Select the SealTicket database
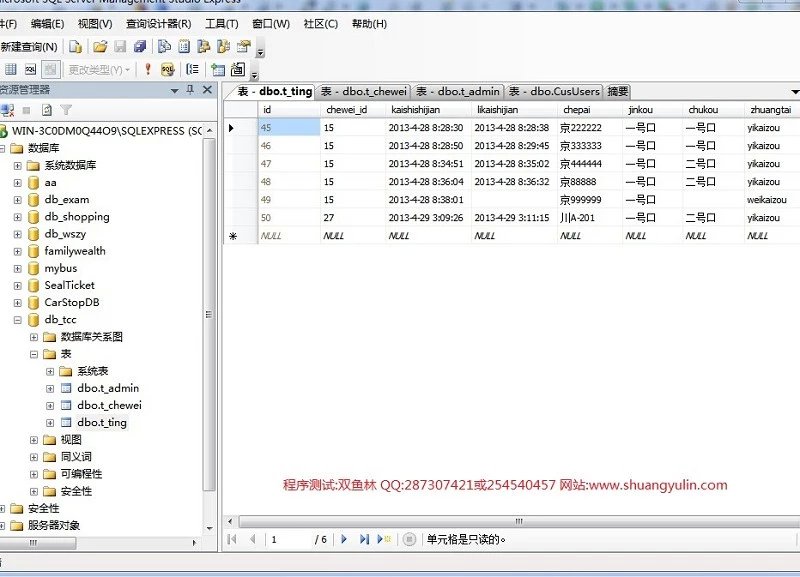Image resolution: width=800 pixels, height=577 pixels. 69,285
